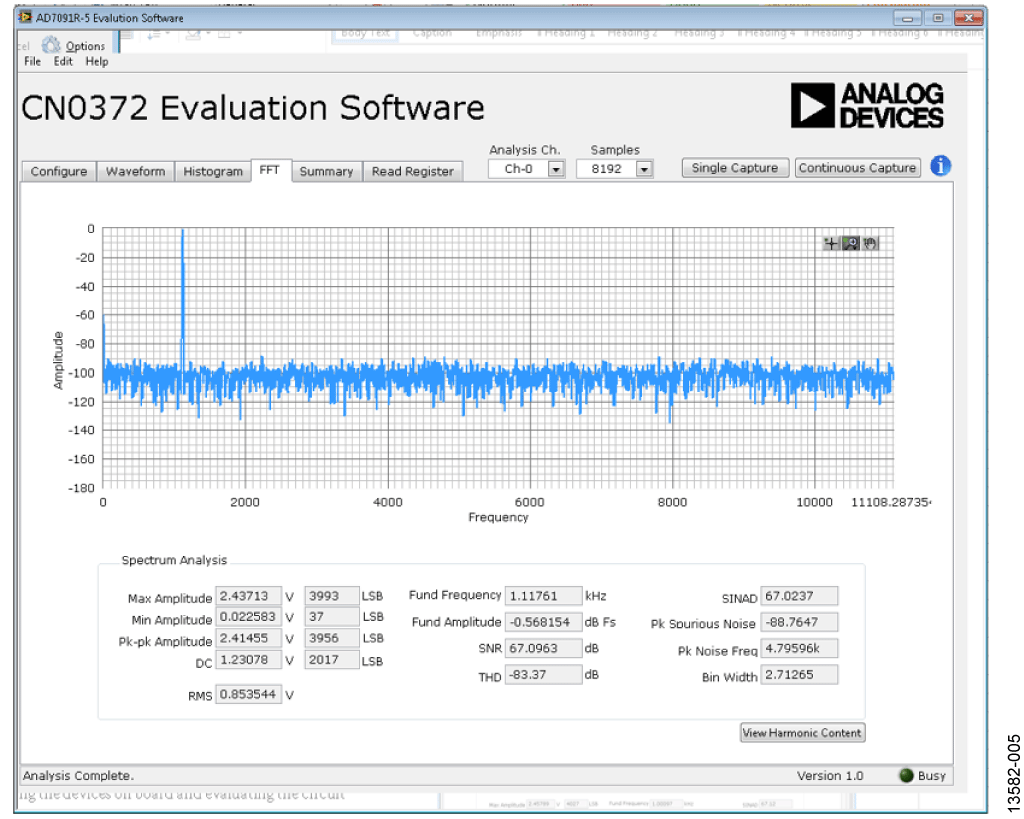
Task: Click the THD field -83.37
Action: click(x=543, y=675)
